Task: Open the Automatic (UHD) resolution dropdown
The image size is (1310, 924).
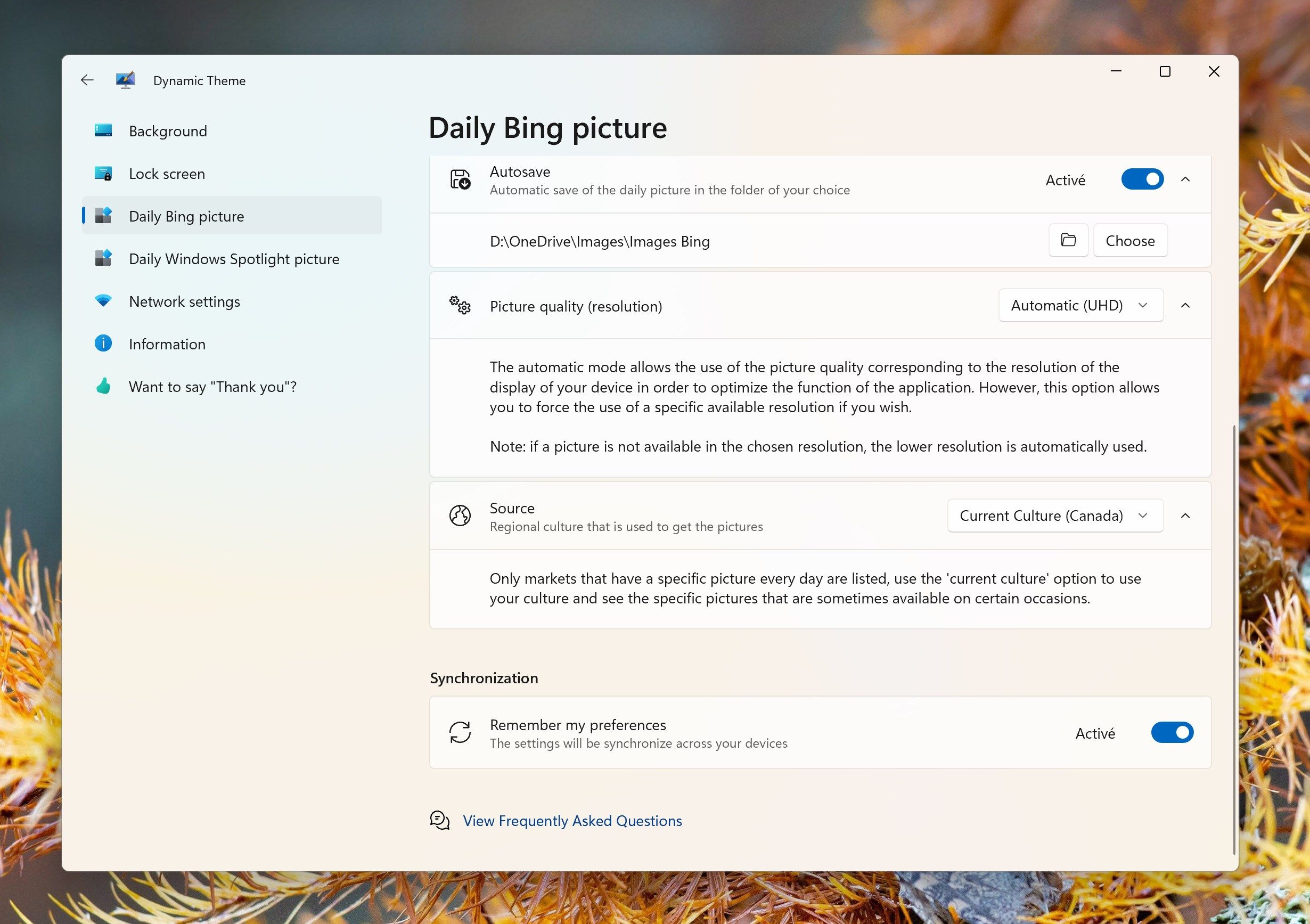Action: point(1081,306)
